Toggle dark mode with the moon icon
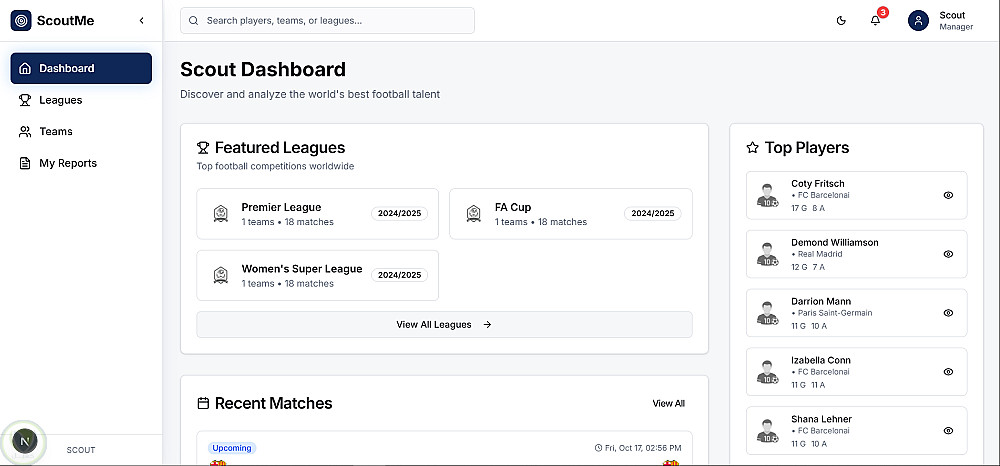 point(841,20)
